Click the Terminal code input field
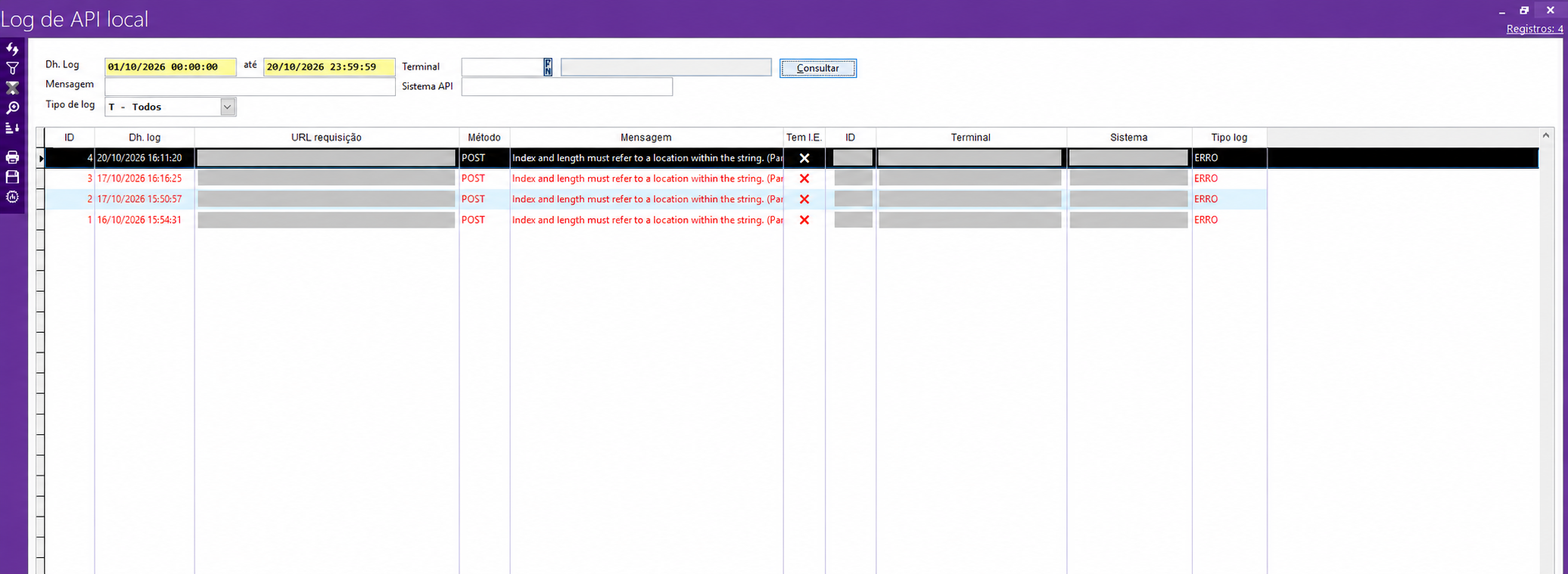 tap(502, 67)
